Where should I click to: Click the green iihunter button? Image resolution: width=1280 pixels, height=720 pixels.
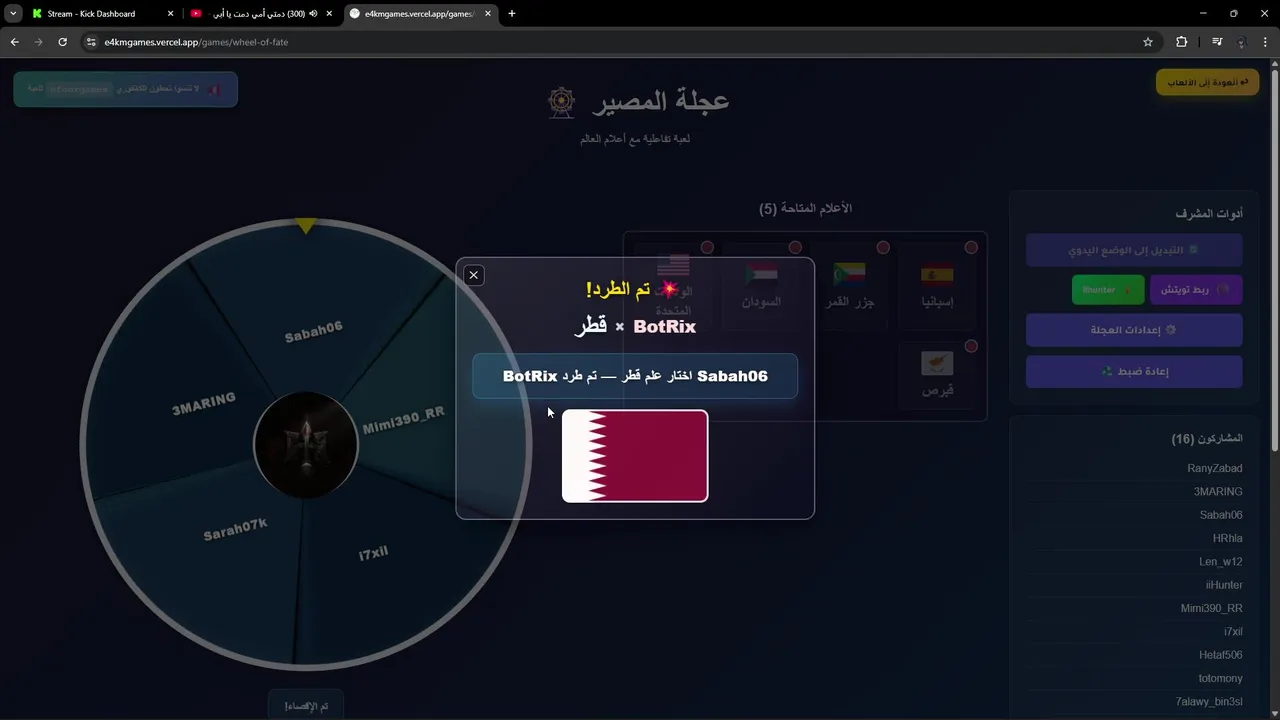1108,290
